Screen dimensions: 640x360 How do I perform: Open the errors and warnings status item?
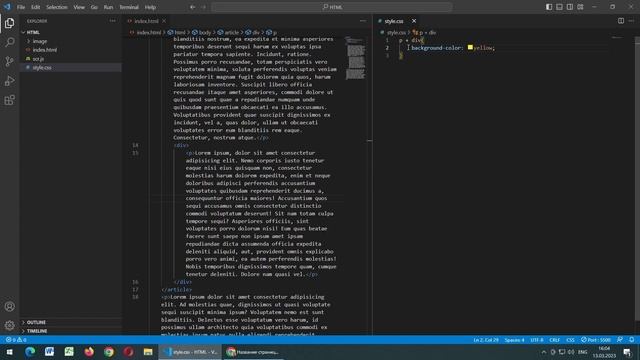[x=16, y=340]
